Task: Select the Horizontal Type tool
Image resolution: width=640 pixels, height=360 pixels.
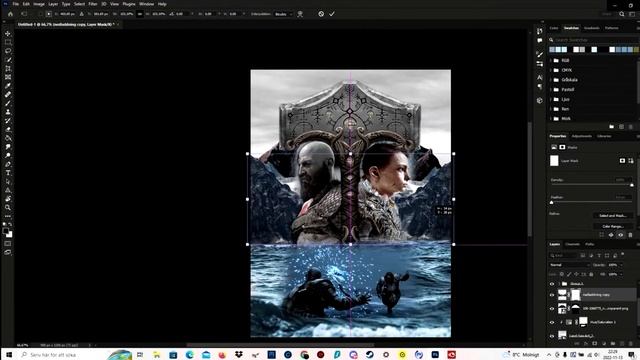Action: 8,173
